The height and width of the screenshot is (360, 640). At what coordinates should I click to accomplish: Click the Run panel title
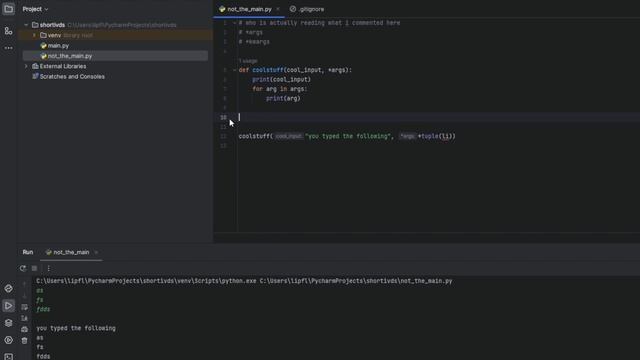[28, 252]
